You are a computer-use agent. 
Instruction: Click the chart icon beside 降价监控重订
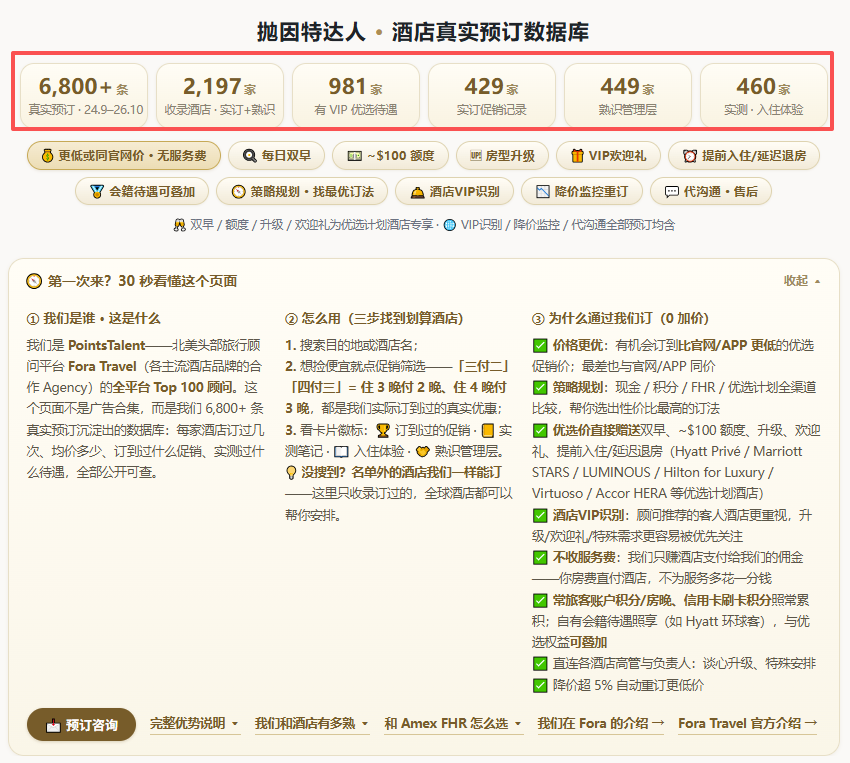tap(543, 192)
